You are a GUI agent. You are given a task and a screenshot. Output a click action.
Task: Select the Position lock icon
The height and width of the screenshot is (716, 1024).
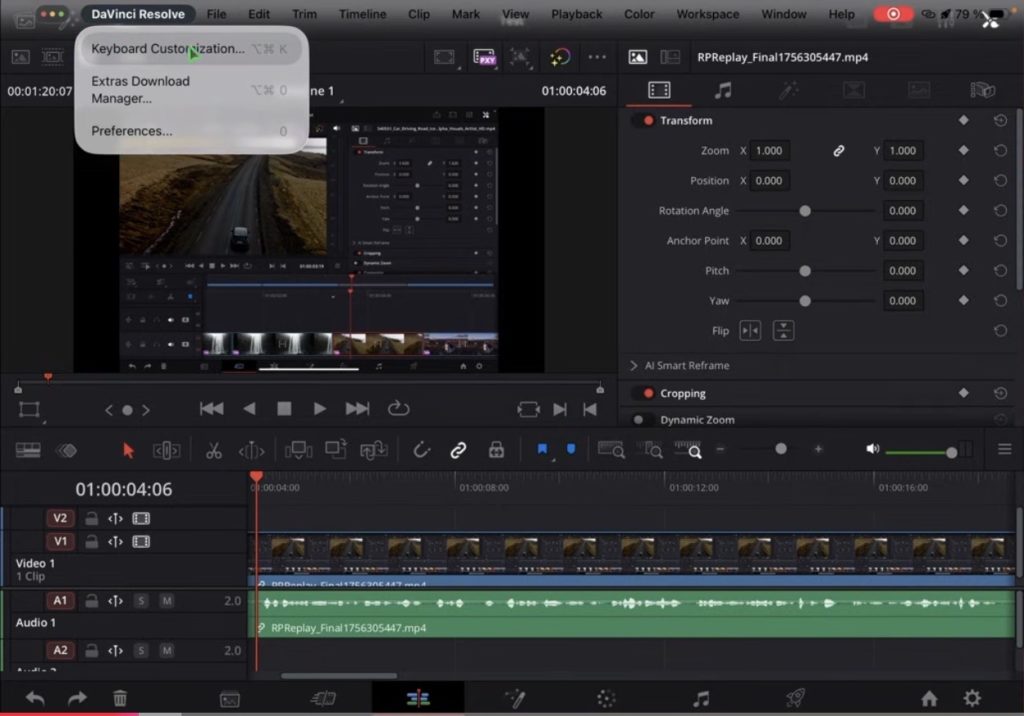tap(497, 450)
